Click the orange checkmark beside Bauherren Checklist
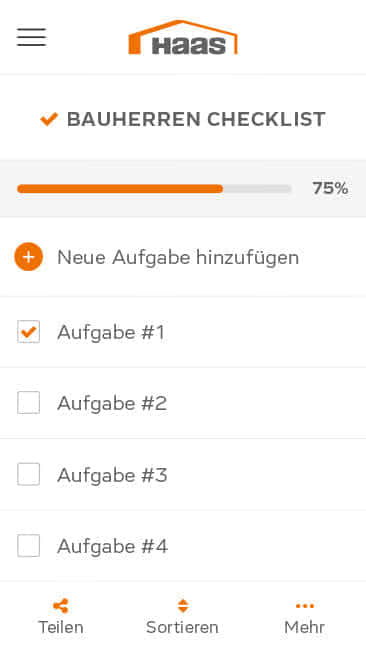This screenshot has width=366, height=650. point(49,119)
